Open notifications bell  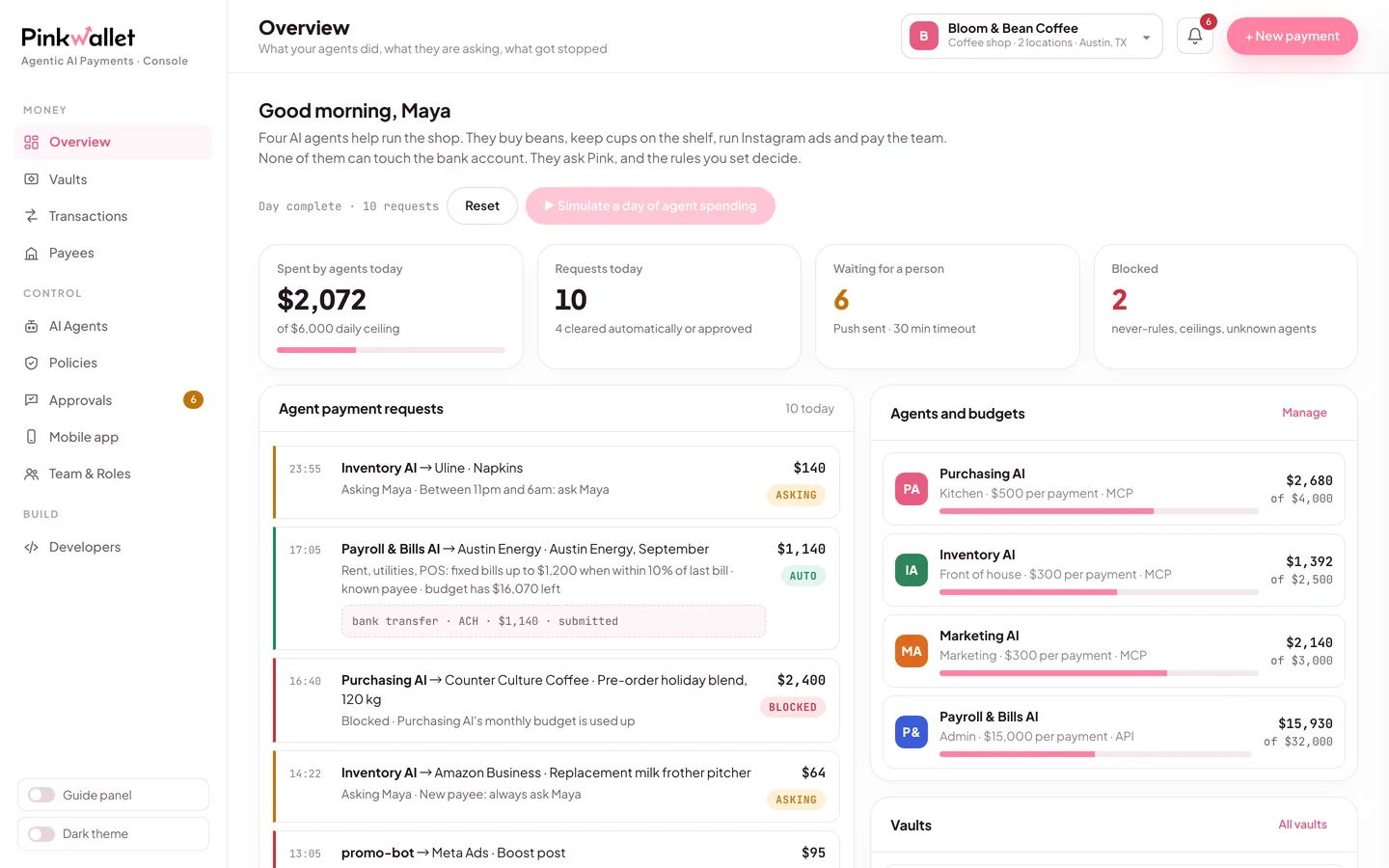pos(1194,36)
